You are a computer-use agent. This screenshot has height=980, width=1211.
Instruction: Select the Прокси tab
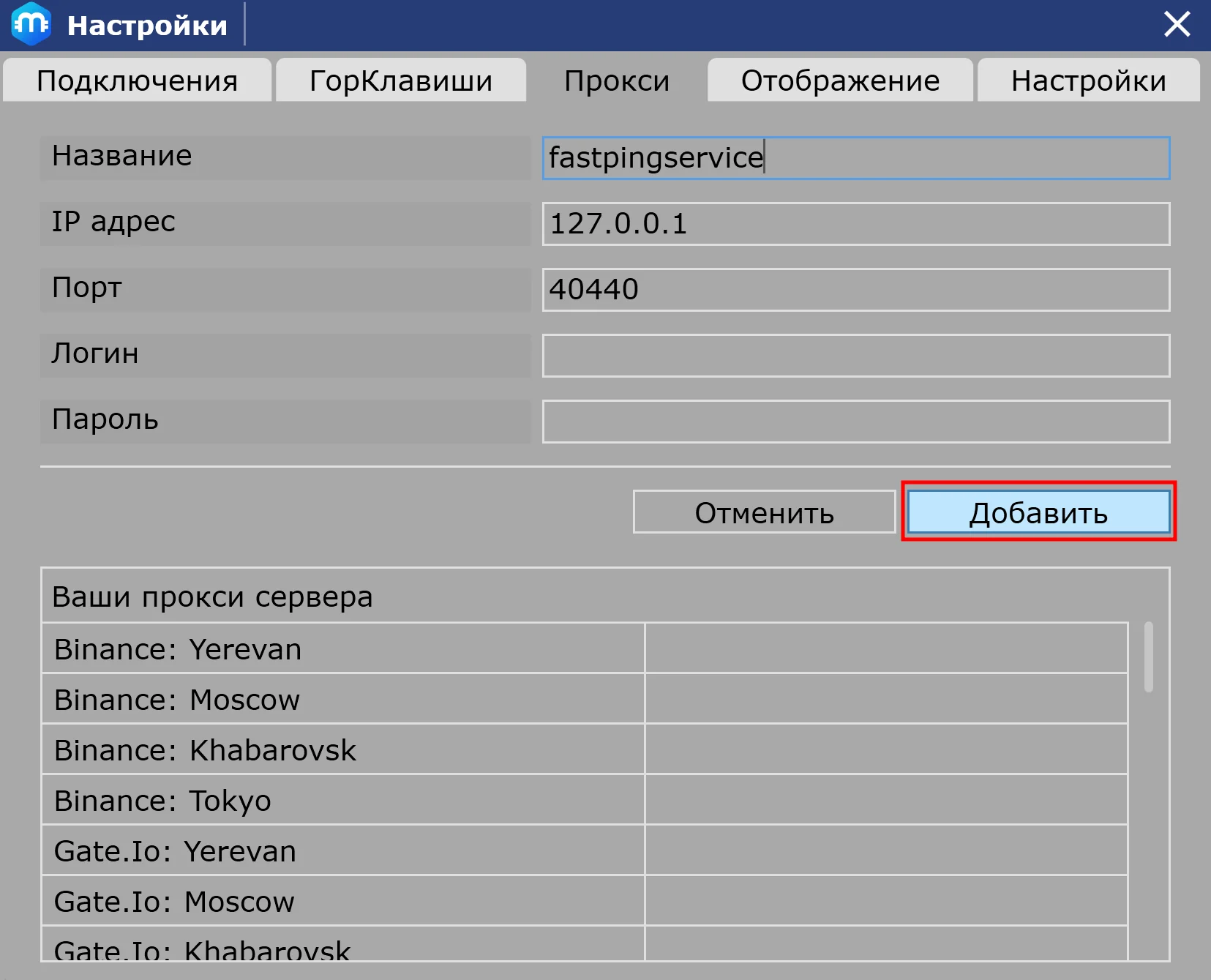coord(617,81)
